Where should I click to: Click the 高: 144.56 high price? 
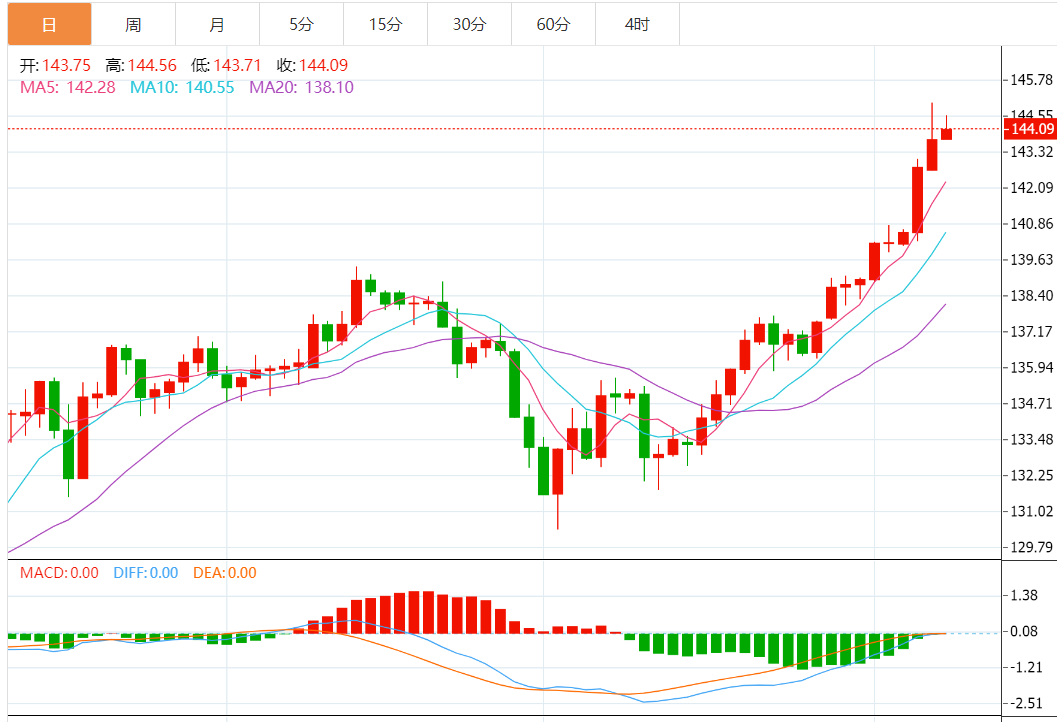click(141, 65)
